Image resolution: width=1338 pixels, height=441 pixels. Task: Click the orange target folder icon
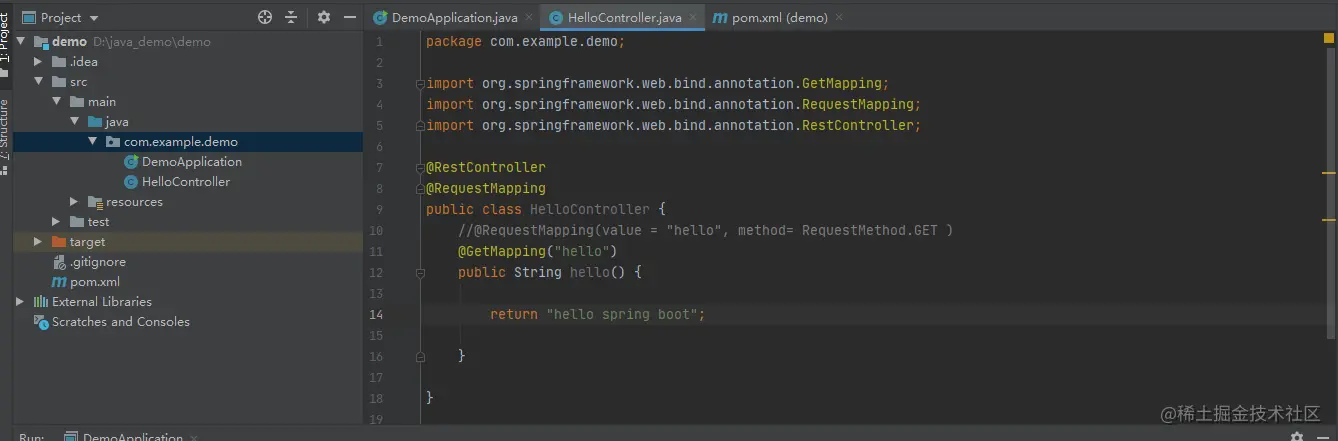pyautogui.click(x=59, y=241)
